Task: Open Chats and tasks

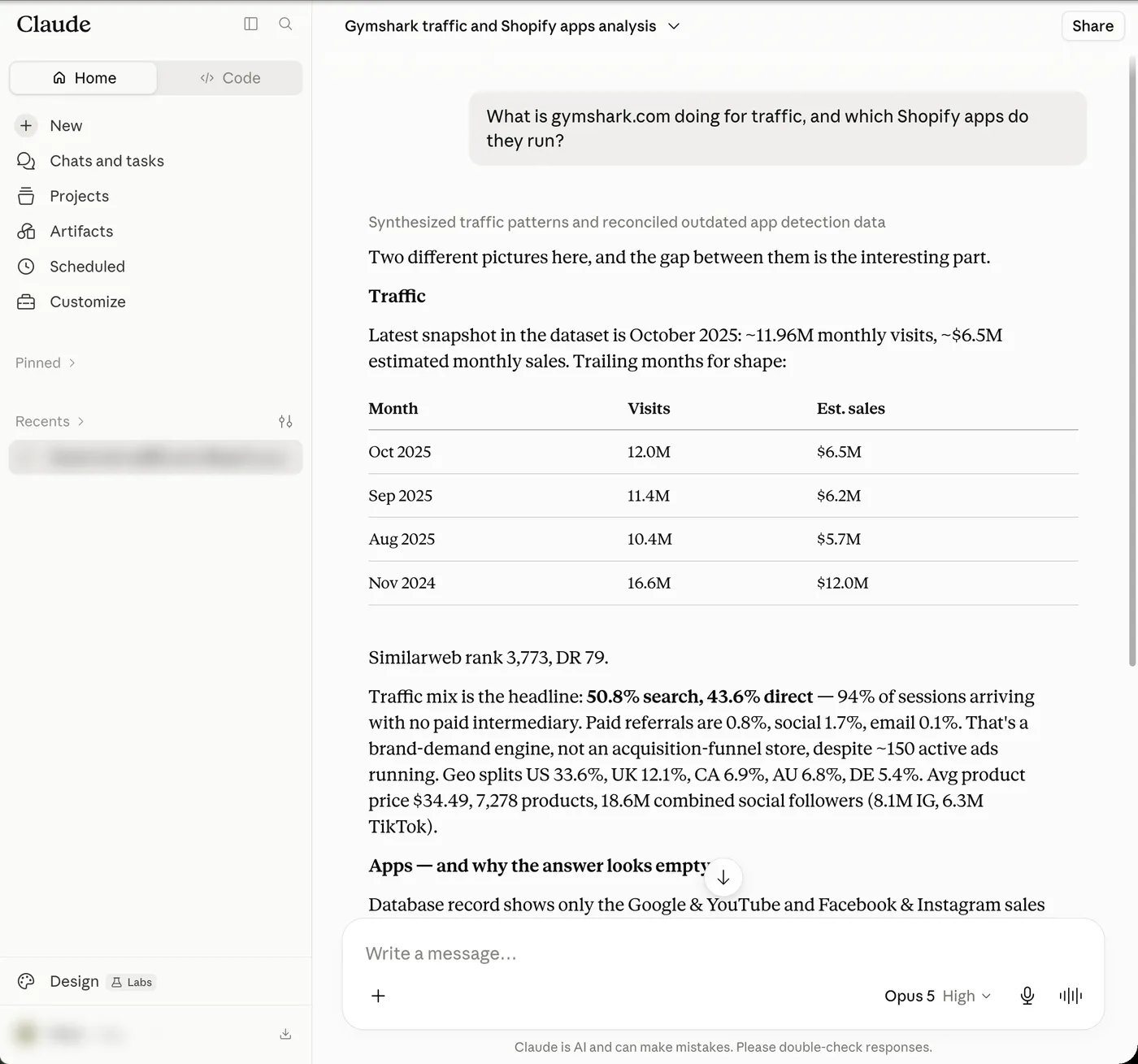Action: click(106, 161)
